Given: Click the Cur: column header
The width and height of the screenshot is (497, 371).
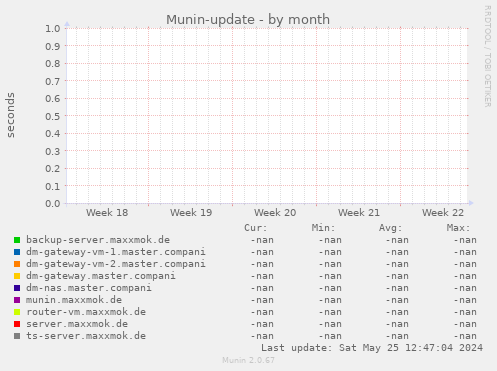Looking at the screenshot, I should (x=256, y=228).
